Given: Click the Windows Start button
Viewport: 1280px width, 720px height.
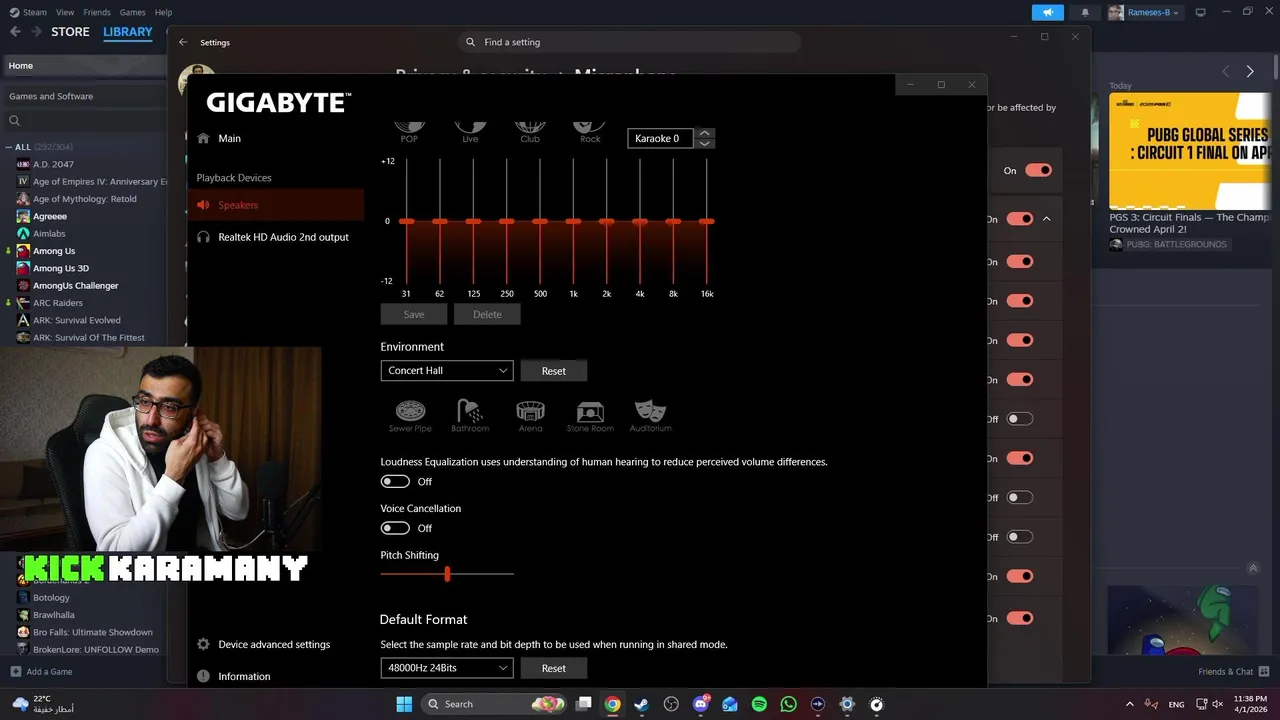Looking at the screenshot, I should [404, 704].
